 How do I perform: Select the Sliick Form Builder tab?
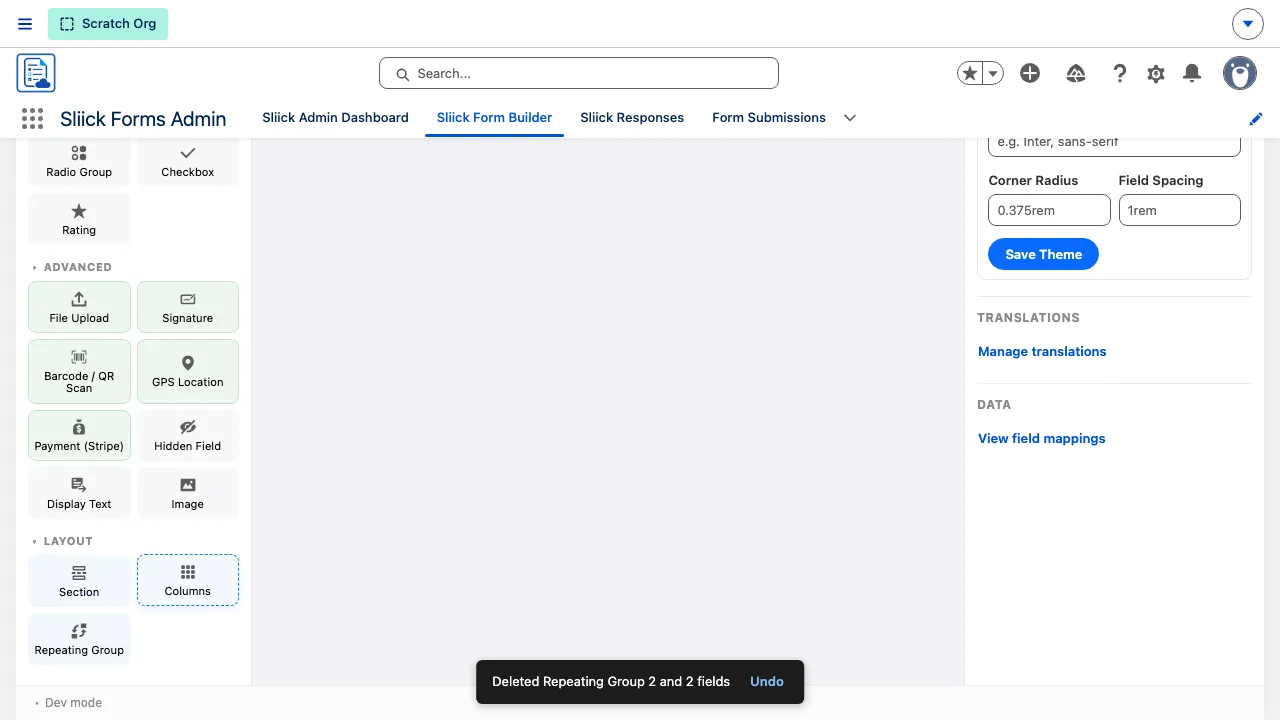click(494, 117)
